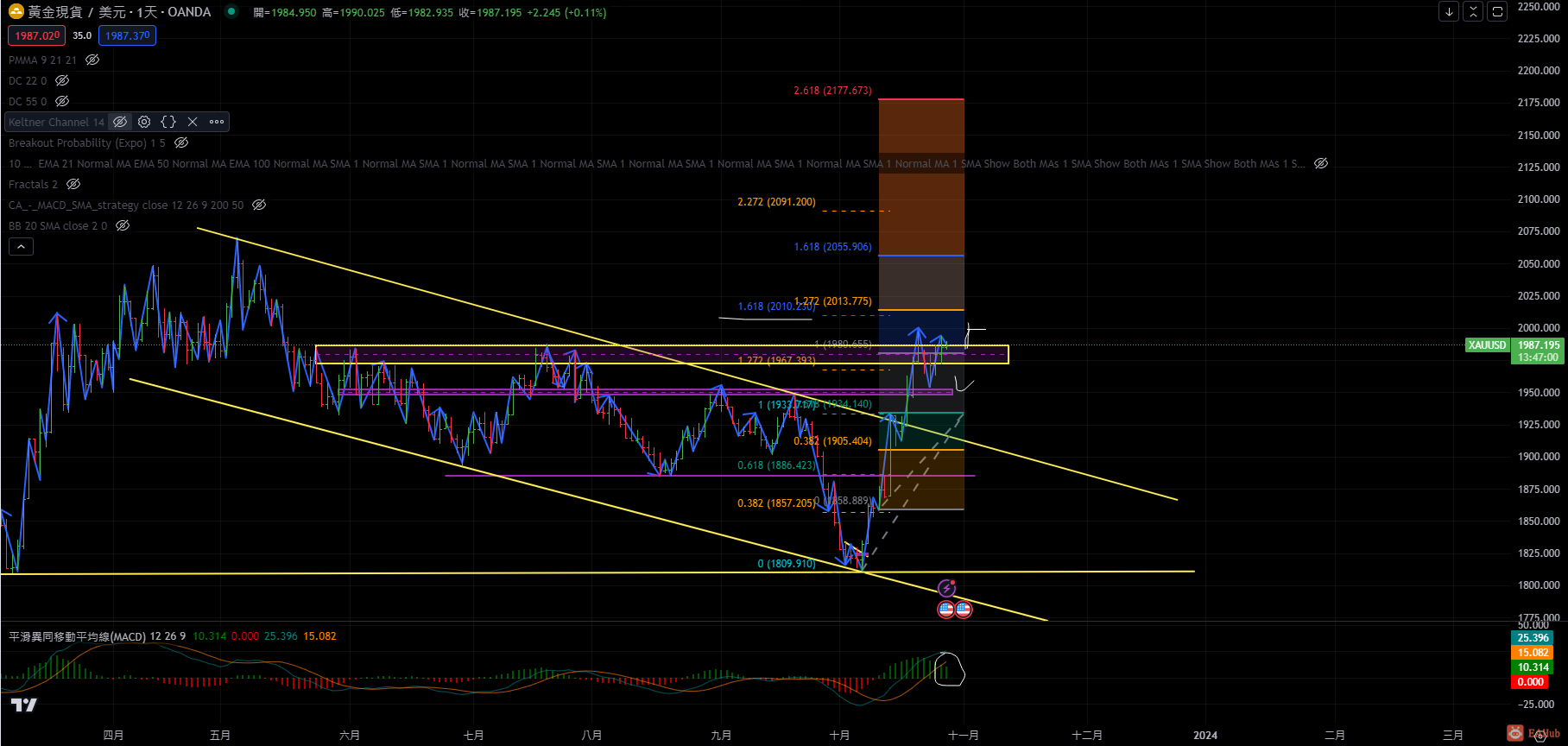This screenshot has width=1568, height=746.
Task: Click the MACD signal 15.082 axis label
Action: pos(1533,653)
